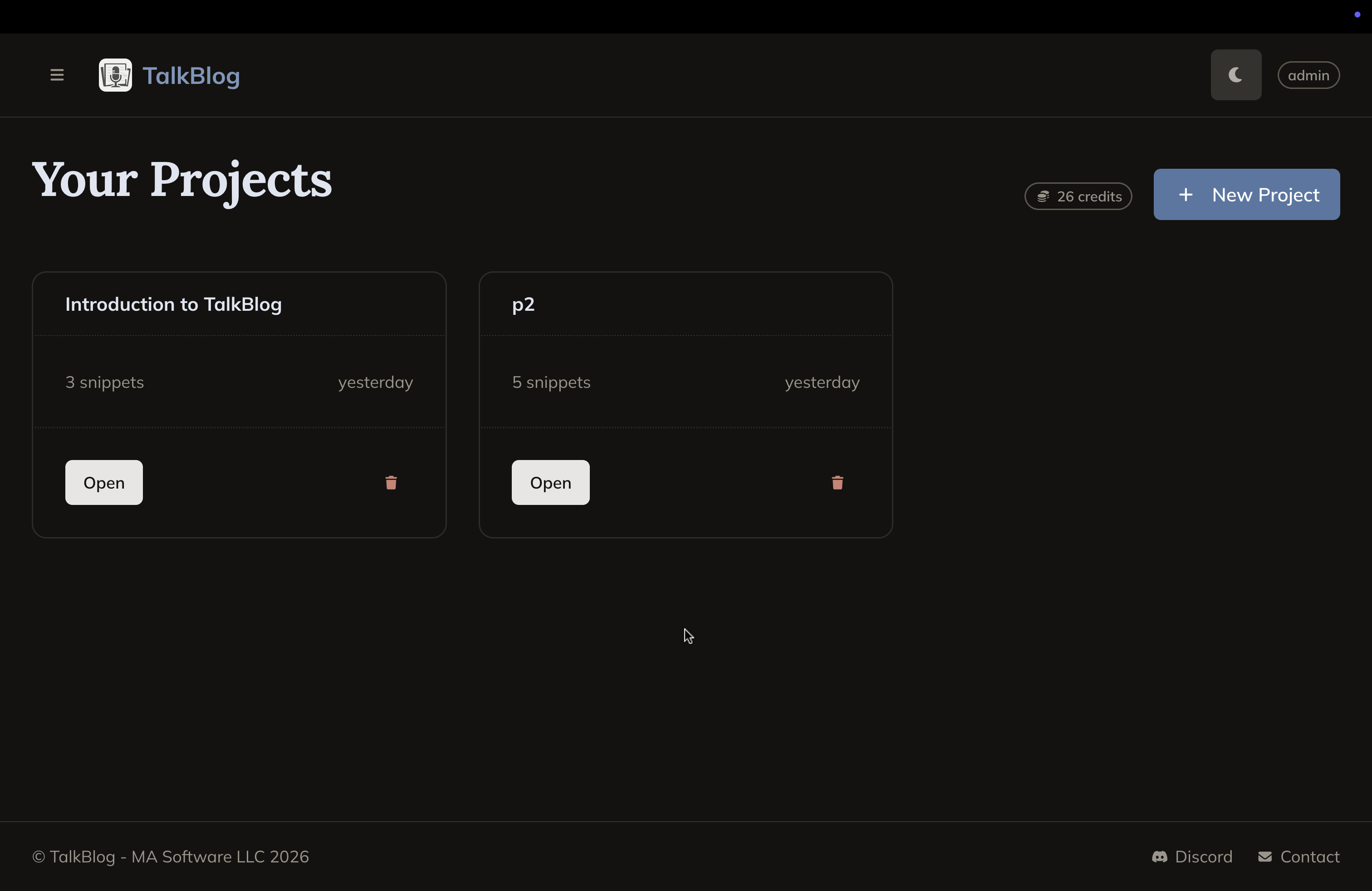Viewport: 1372px width, 891px height.
Task: Click the p2 card title
Action: (x=524, y=304)
